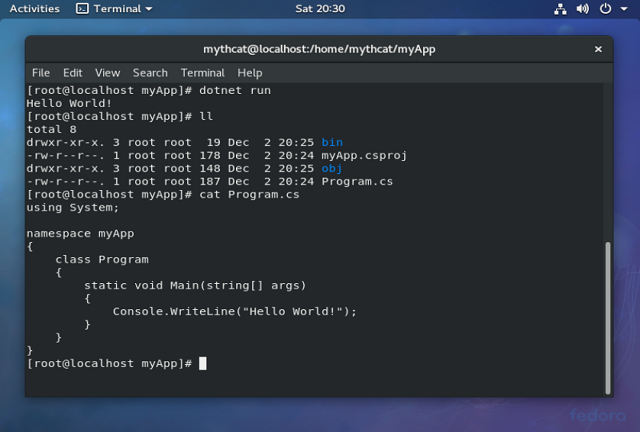Close the terminal window
640x432 pixels.
click(598, 49)
